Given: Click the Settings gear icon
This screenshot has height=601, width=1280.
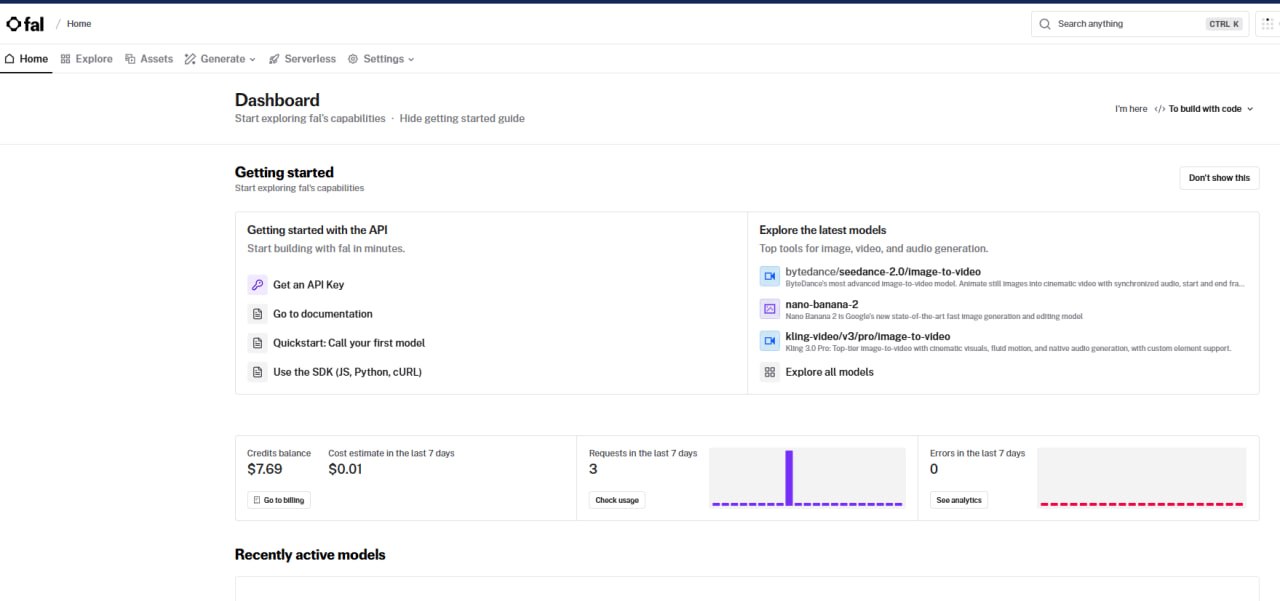Looking at the screenshot, I should tap(353, 59).
